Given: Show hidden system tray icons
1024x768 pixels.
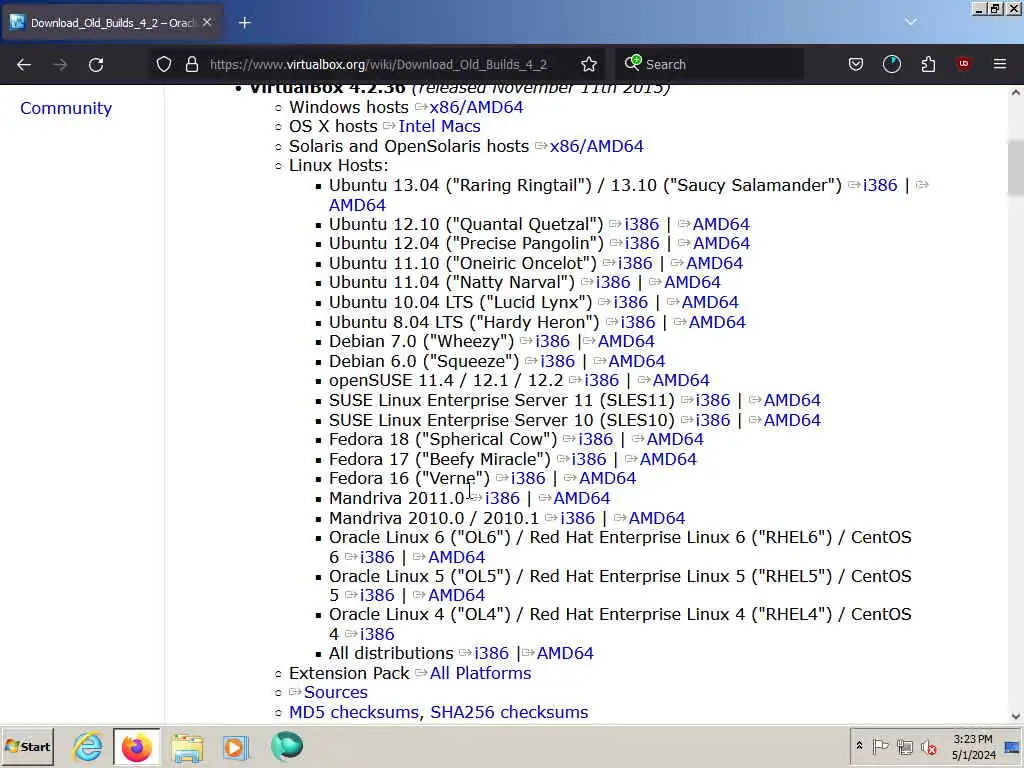Looking at the screenshot, I should coord(859,746).
